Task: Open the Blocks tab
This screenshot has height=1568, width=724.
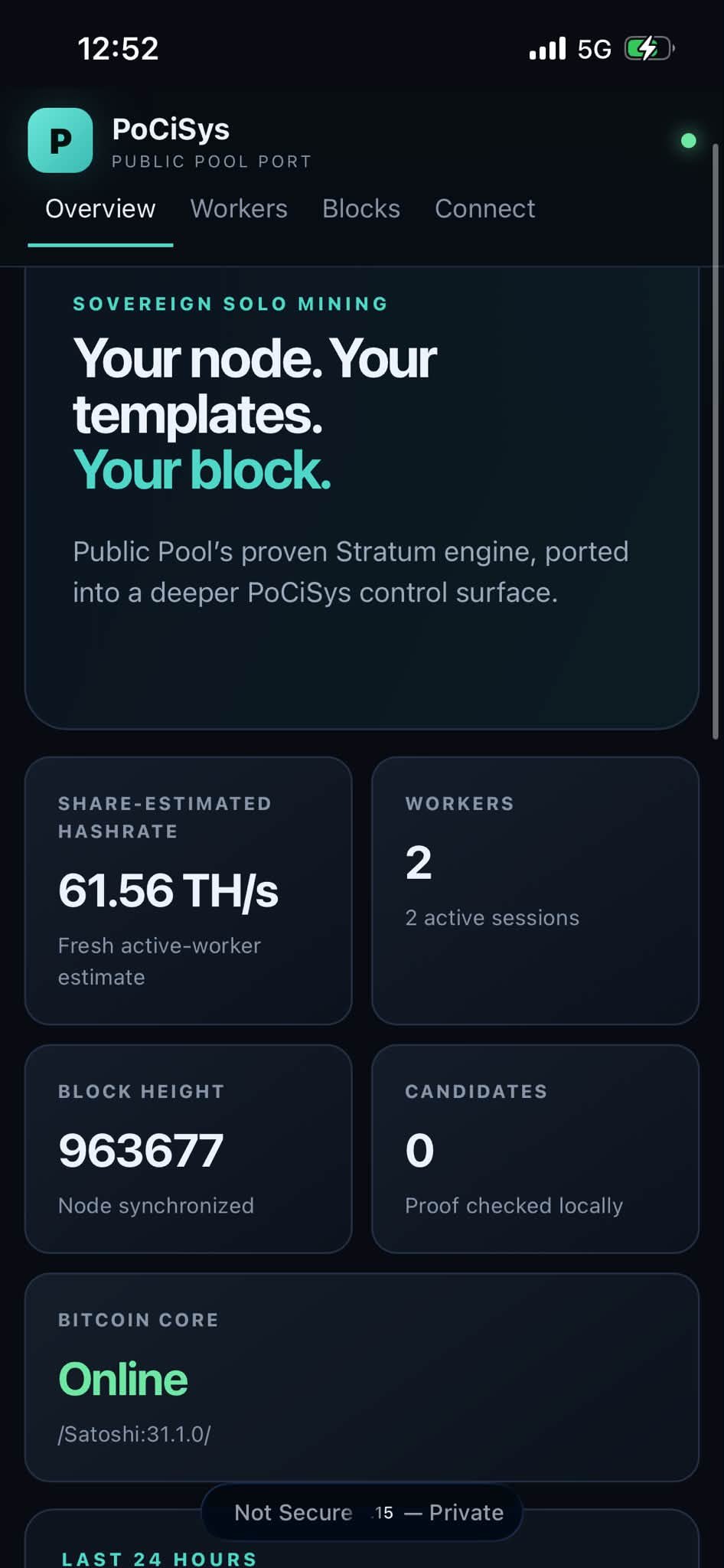Action: point(361,209)
